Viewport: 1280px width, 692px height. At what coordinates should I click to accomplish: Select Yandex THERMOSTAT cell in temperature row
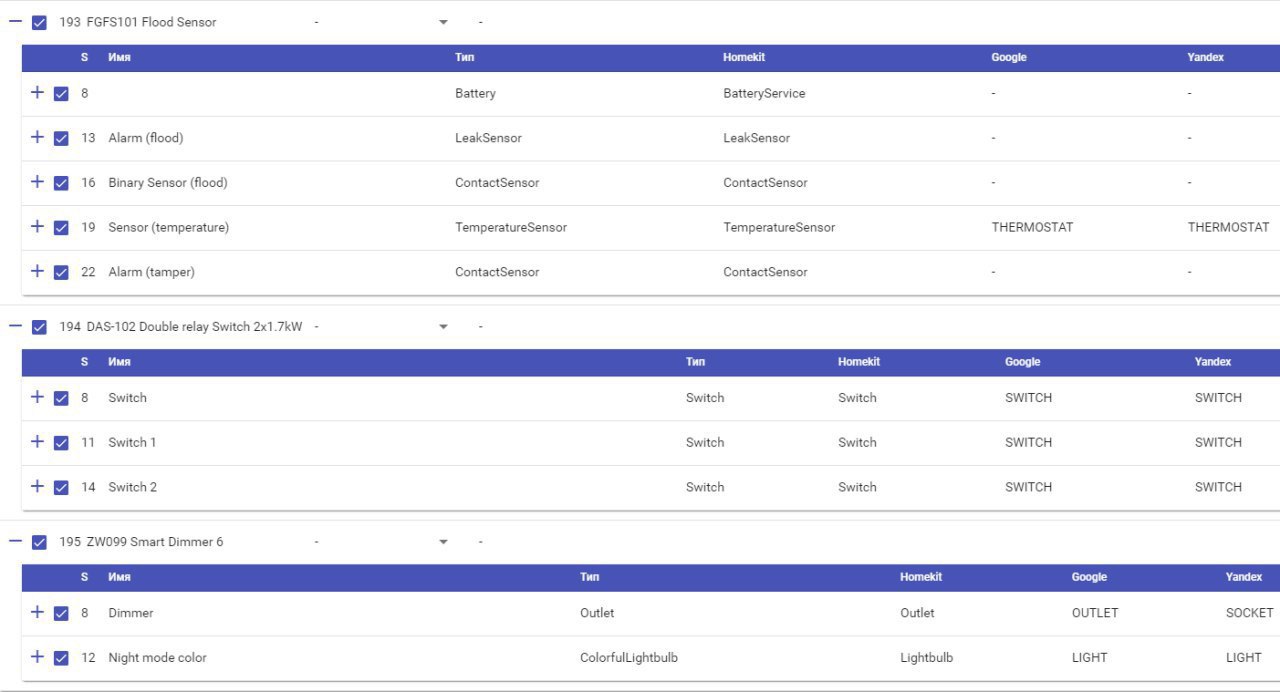point(1229,227)
